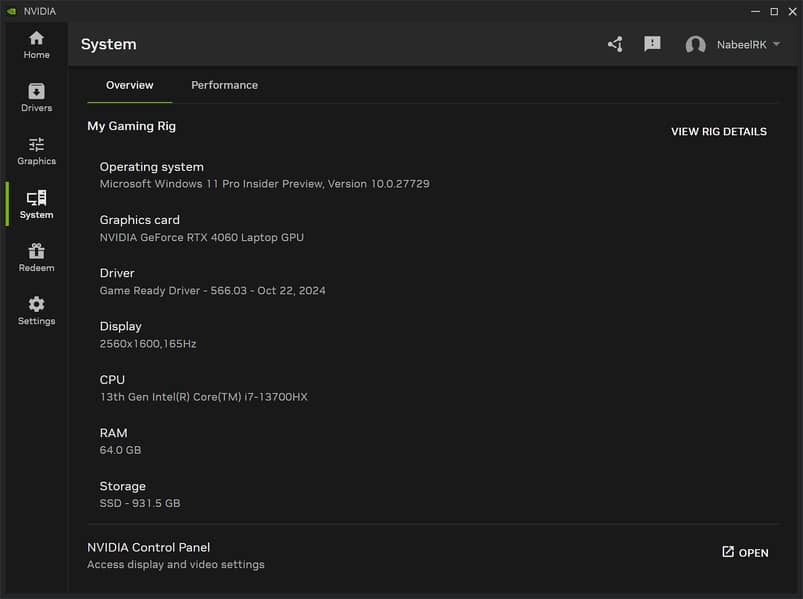The width and height of the screenshot is (803, 599).
Task: Open the NVIDIA Control Panel
Action: [x=745, y=553]
